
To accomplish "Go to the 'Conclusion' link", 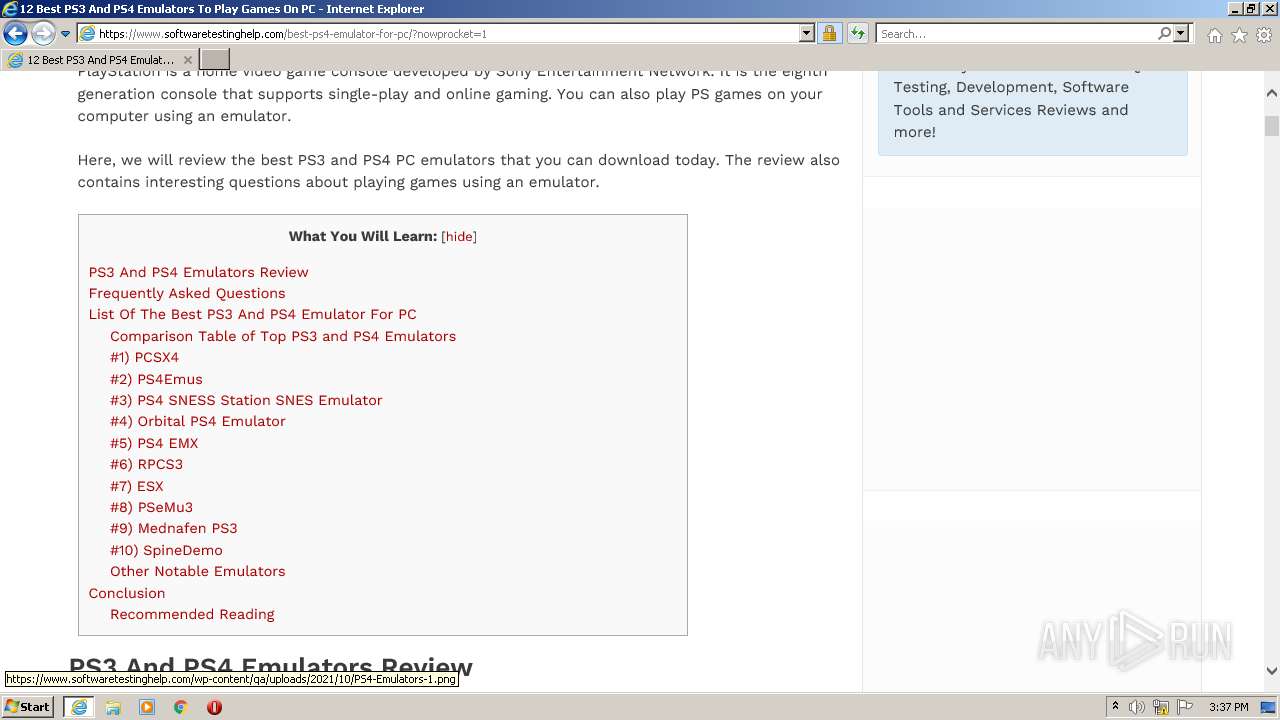I will [x=127, y=593].
